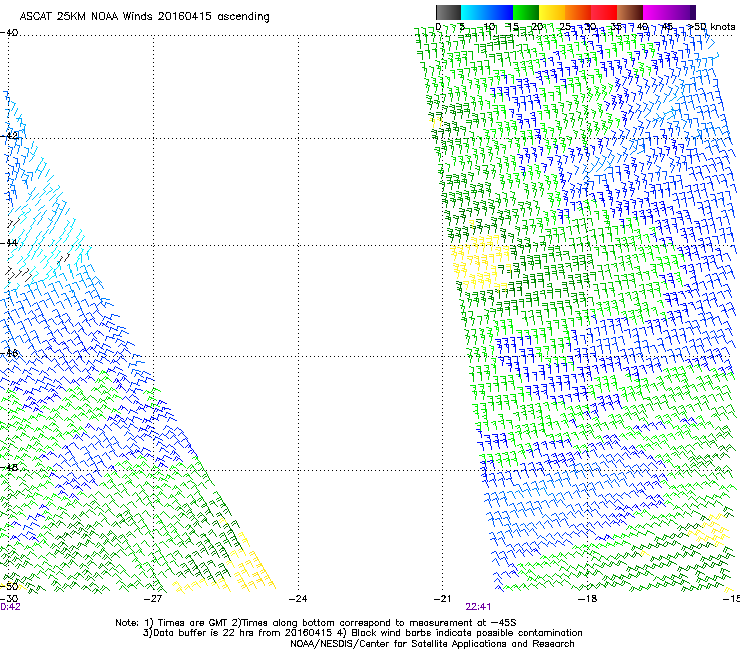Click the magenta-purple 40–50 knots color bar segment
Screen dimensions: 740x650
pos(669,12)
